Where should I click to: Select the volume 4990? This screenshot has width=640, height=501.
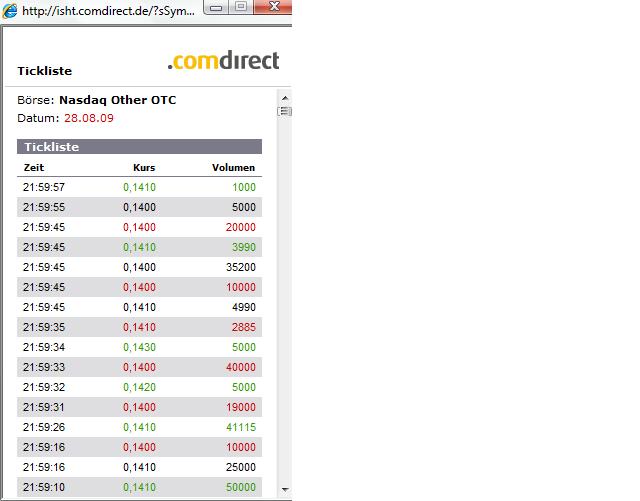click(244, 307)
